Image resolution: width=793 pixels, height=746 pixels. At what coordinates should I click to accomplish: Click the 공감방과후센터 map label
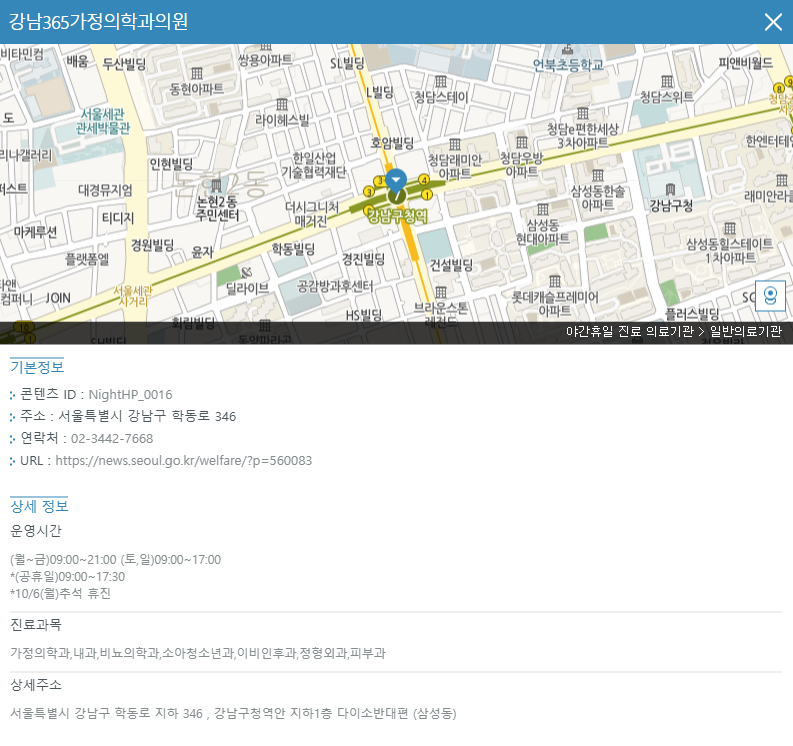tap(335, 286)
